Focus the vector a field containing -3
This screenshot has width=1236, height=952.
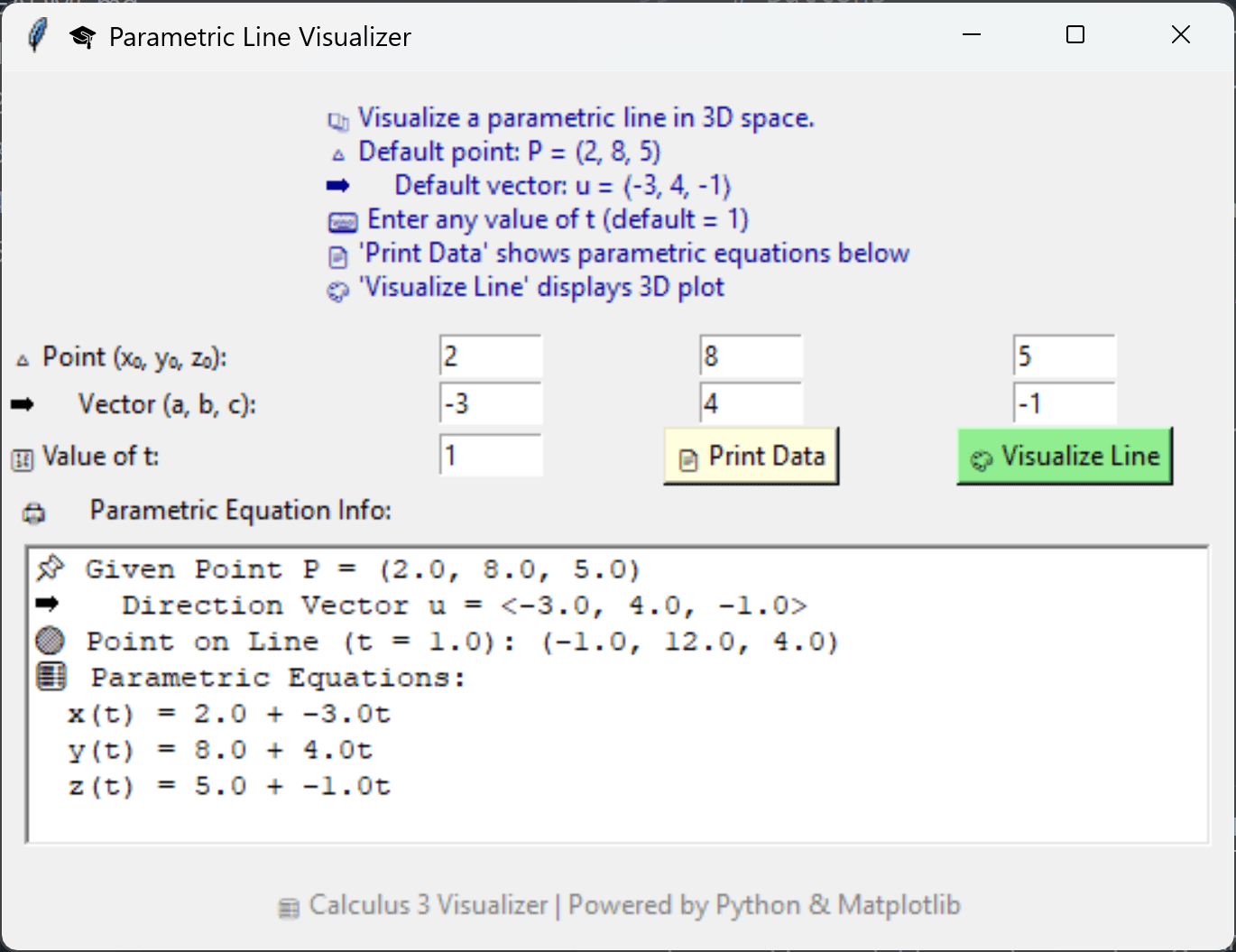(x=491, y=403)
